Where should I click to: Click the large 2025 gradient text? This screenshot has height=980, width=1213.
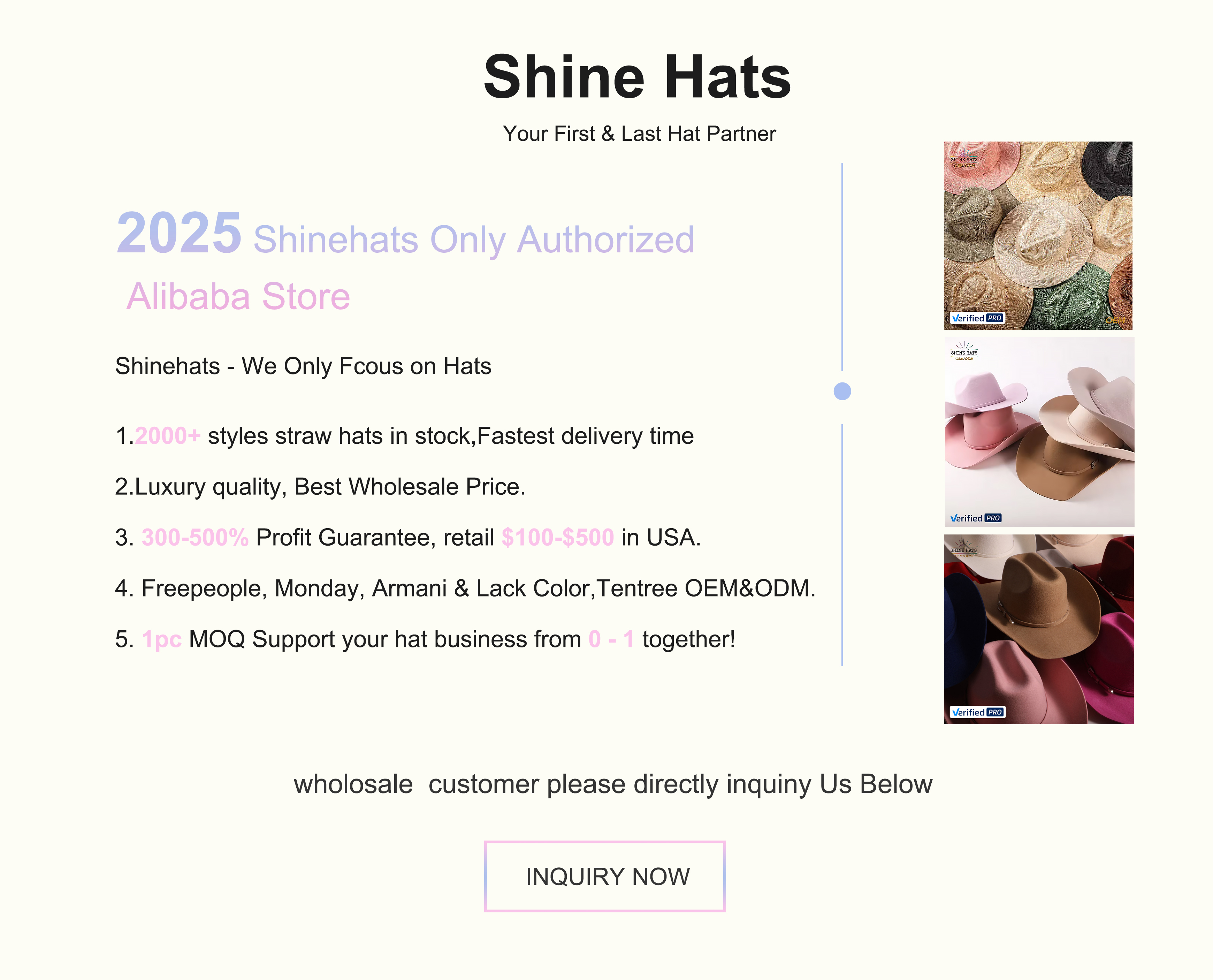179,233
